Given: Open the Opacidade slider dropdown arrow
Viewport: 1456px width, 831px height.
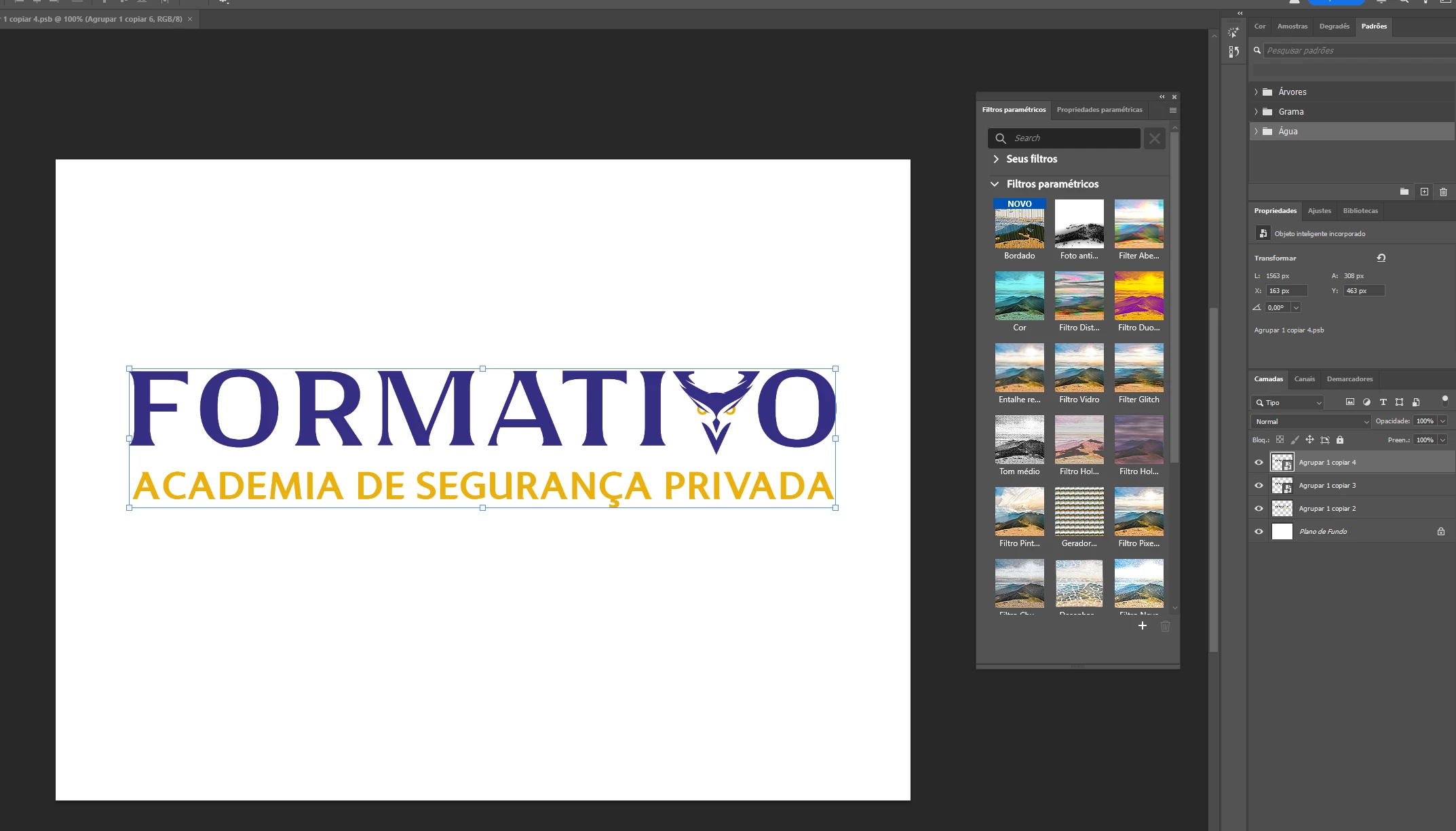Looking at the screenshot, I should (x=1443, y=421).
